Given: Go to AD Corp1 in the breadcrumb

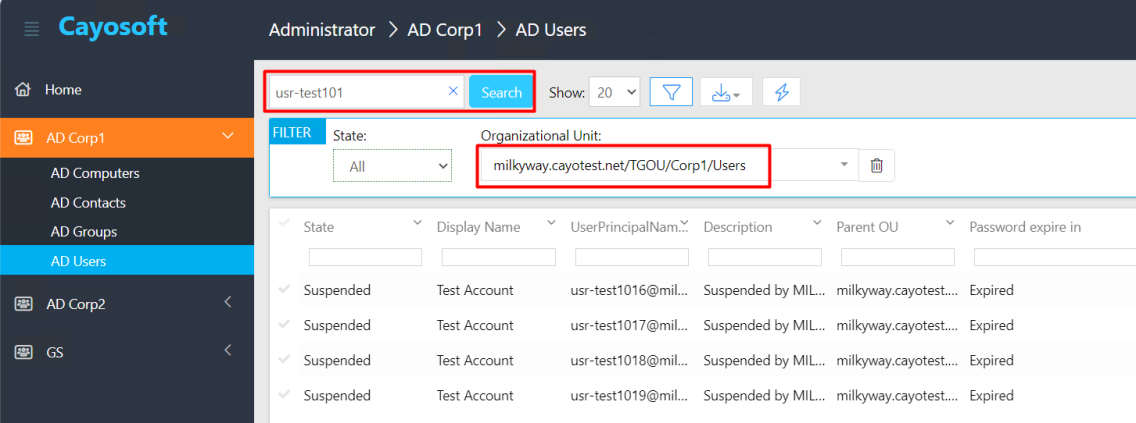Looking at the screenshot, I should [445, 30].
